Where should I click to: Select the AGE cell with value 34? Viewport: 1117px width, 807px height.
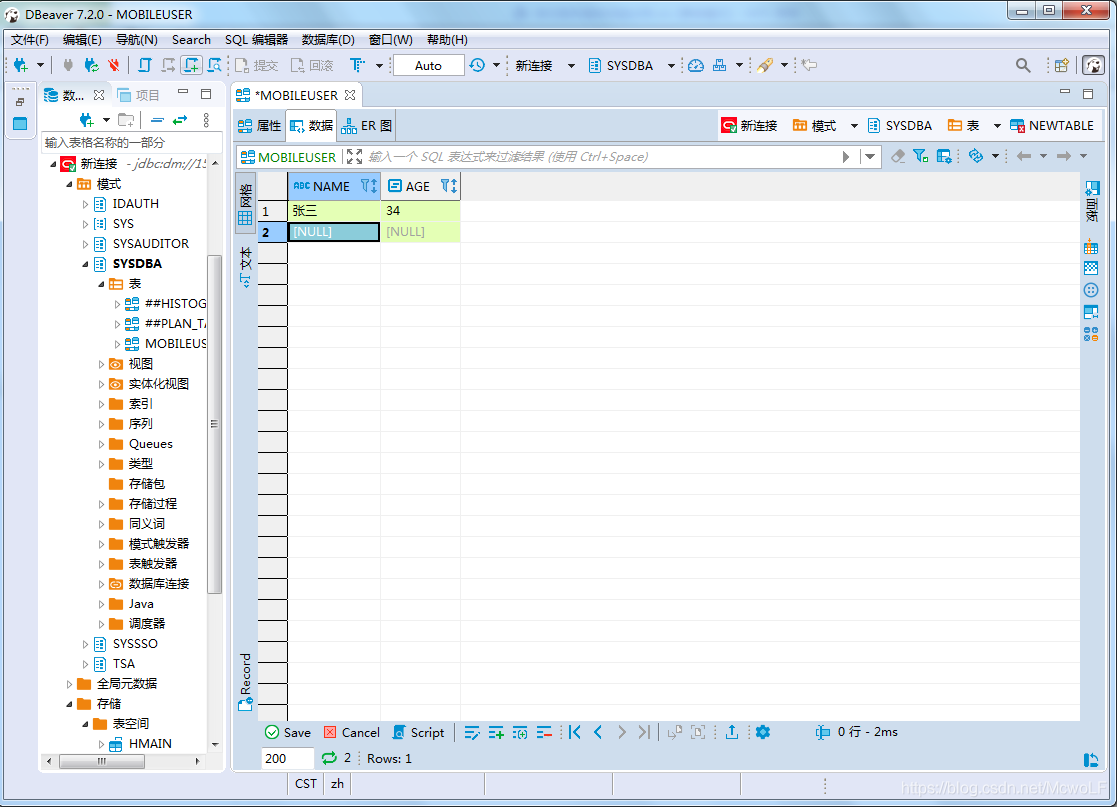(x=420, y=211)
